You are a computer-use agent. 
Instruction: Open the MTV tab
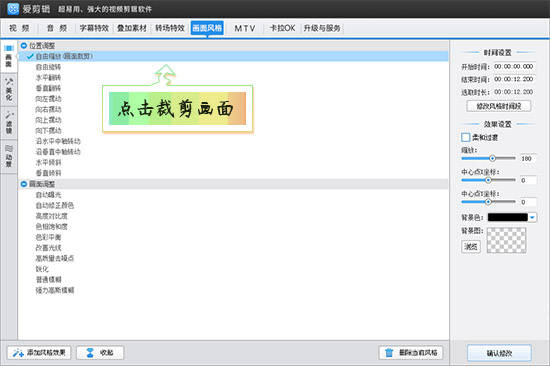click(x=244, y=28)
